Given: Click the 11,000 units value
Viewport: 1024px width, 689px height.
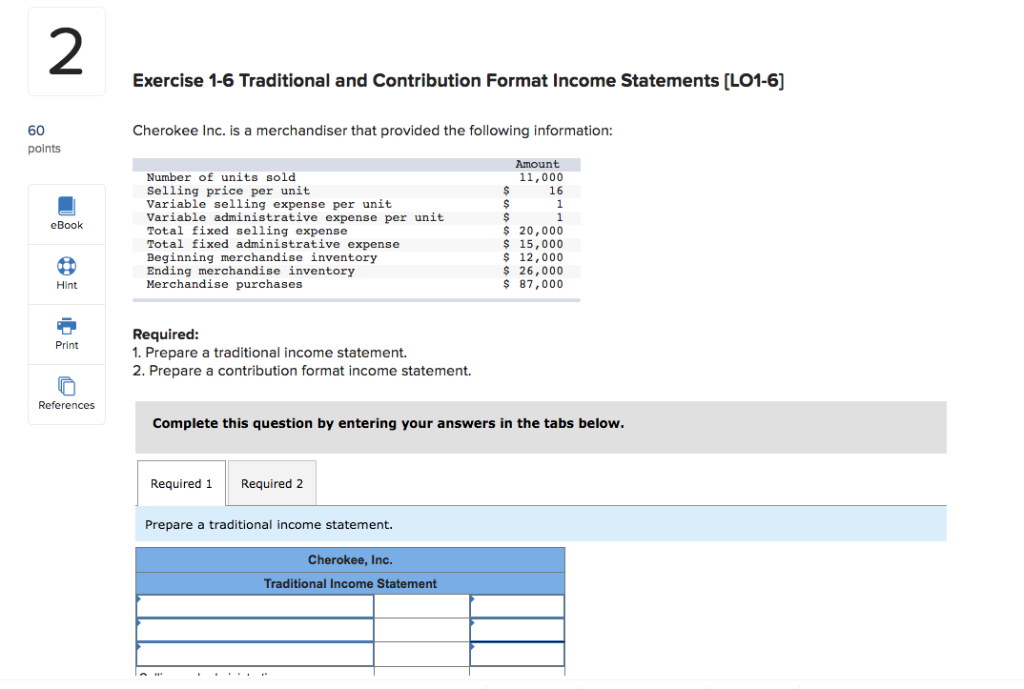Looking at the screenshot, I should (541, 177).
